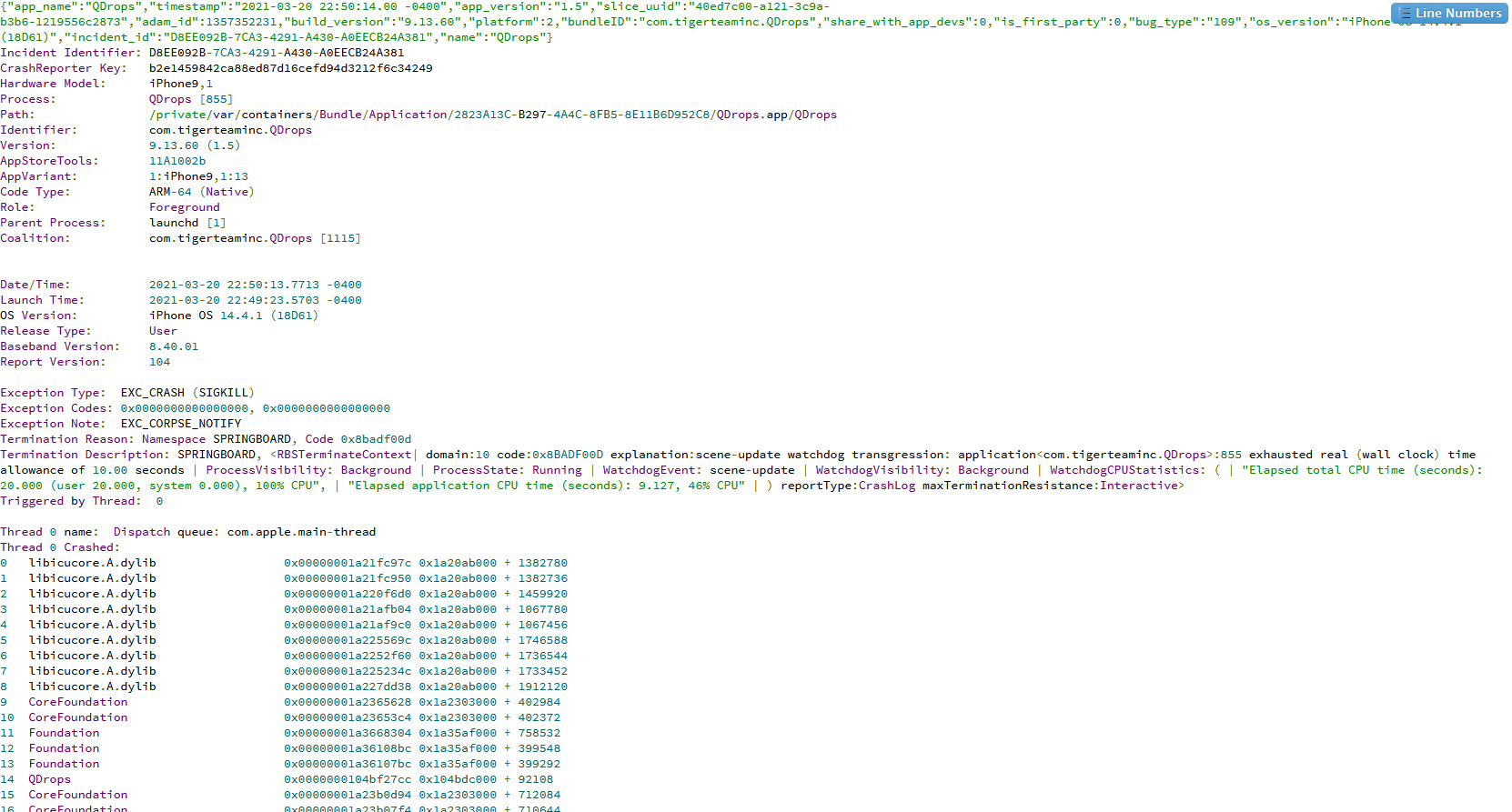Click reportType:CrashLog text
Screen dimensions: 1512x812
[848, 486]
